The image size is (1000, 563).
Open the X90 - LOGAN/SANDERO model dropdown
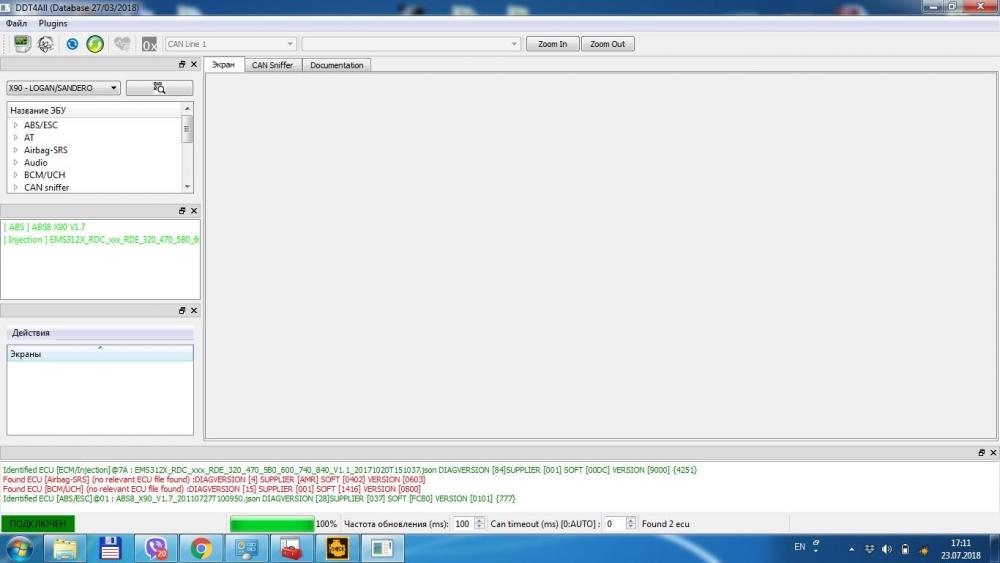(x=63, y=88)
